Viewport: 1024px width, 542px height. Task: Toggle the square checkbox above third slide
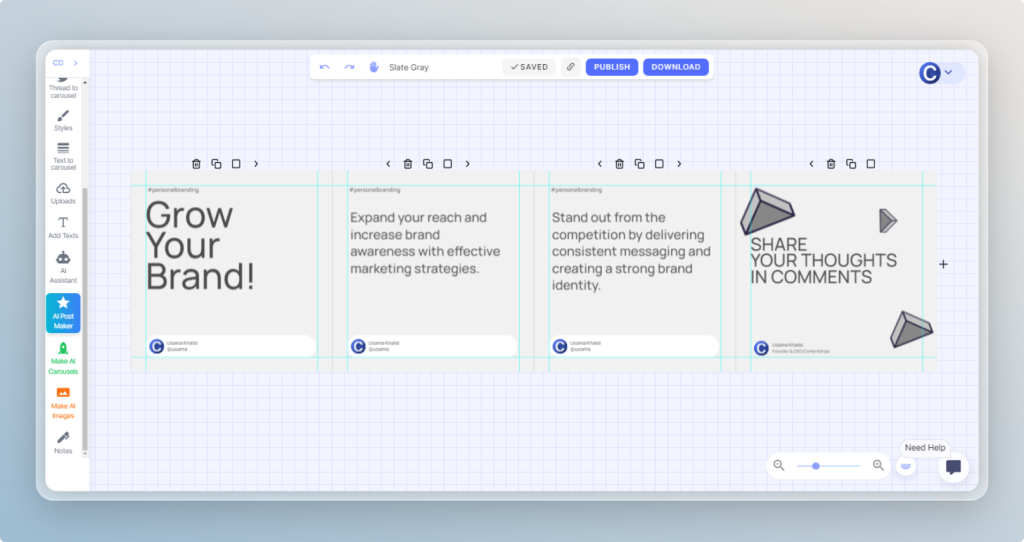(659, 164)
